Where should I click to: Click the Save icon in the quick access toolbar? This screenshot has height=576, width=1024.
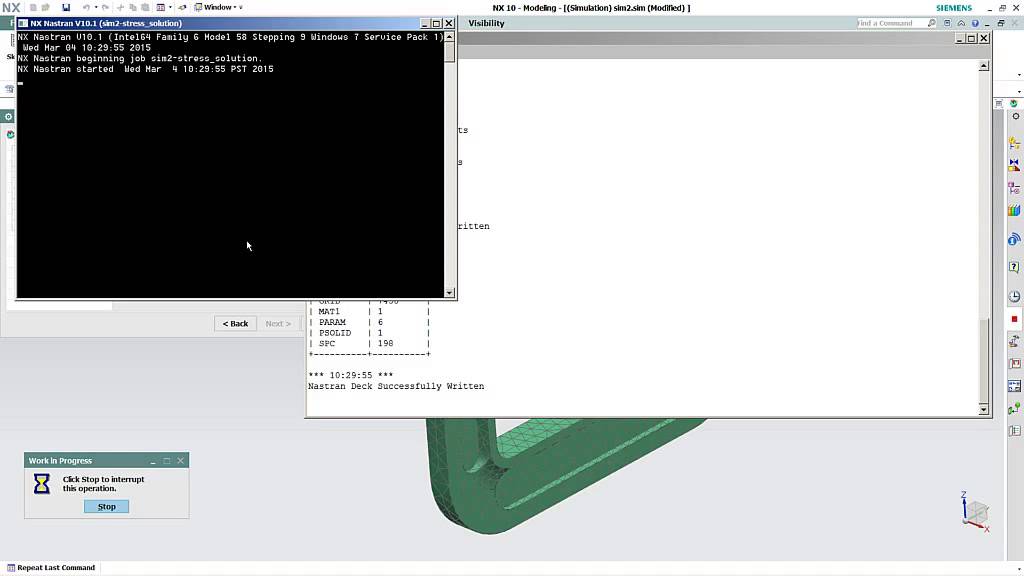pyautogui.click(x=66, y=7)
